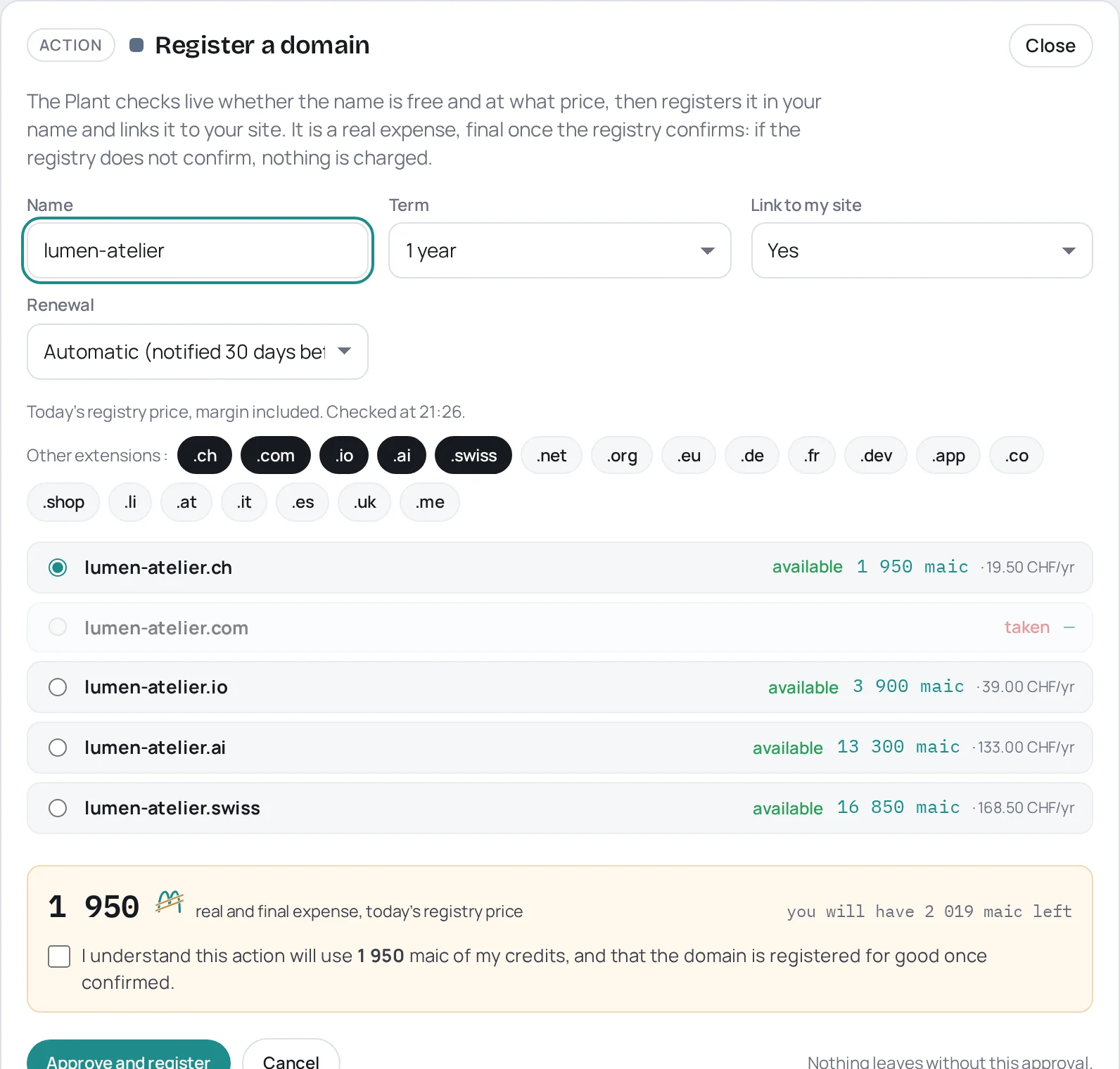1120x1069 pixels.
Task: Click the maic currency symbol icon
Action: 170,902
